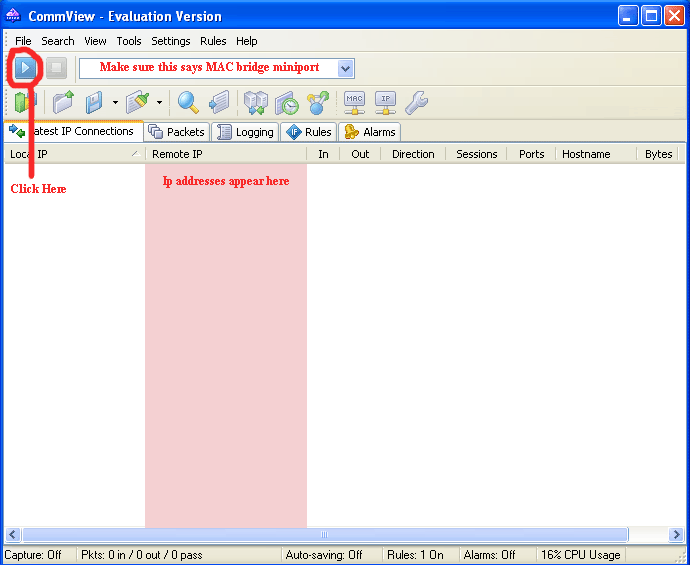Switch to the Alarms tab

click(369, 132)
